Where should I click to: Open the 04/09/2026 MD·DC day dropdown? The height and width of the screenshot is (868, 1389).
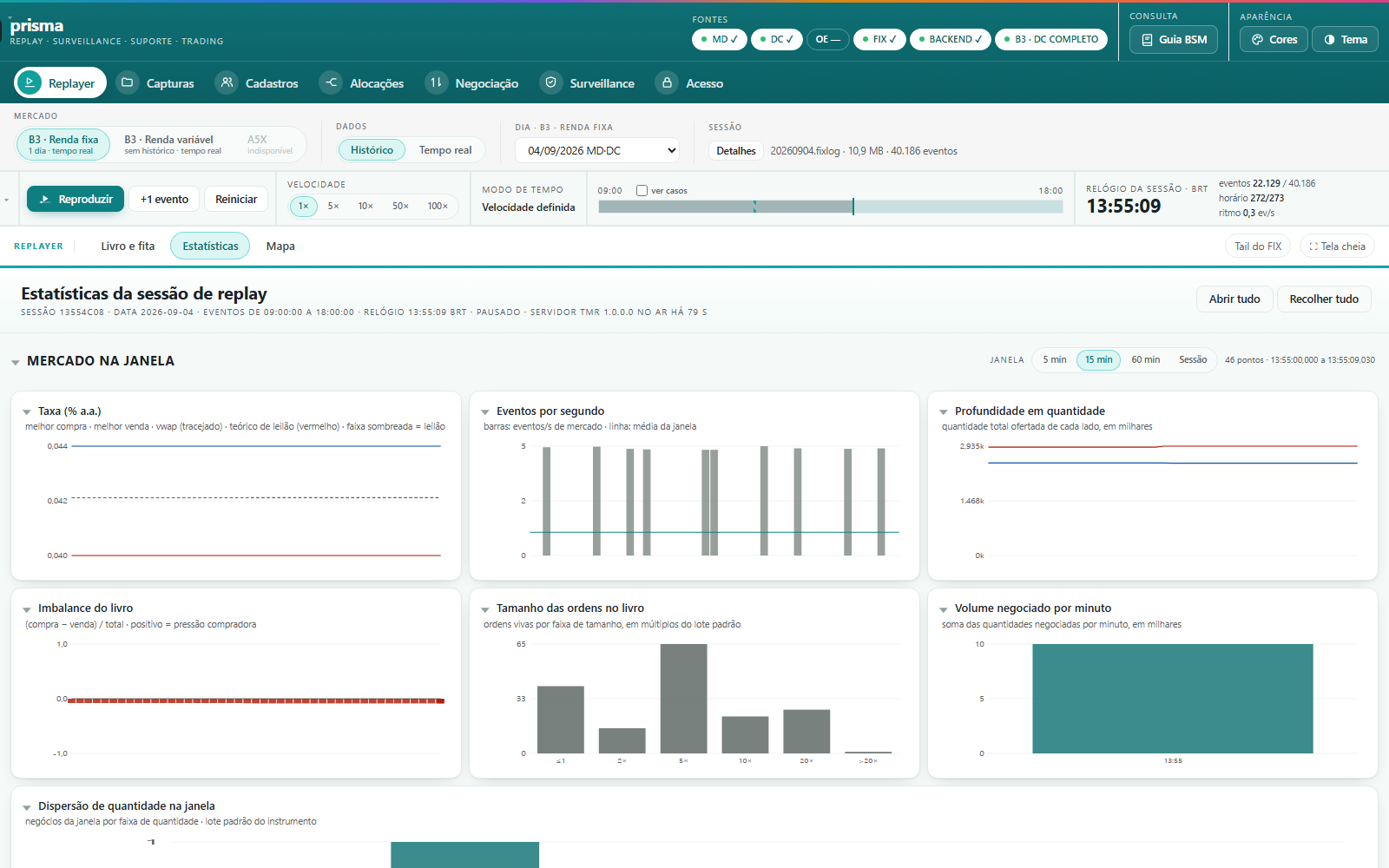pyautogui.click(x=598, y=150)
